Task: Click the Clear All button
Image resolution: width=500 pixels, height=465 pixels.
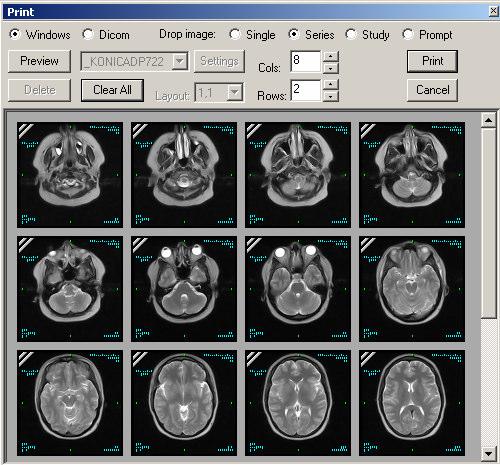Action: 112,90
